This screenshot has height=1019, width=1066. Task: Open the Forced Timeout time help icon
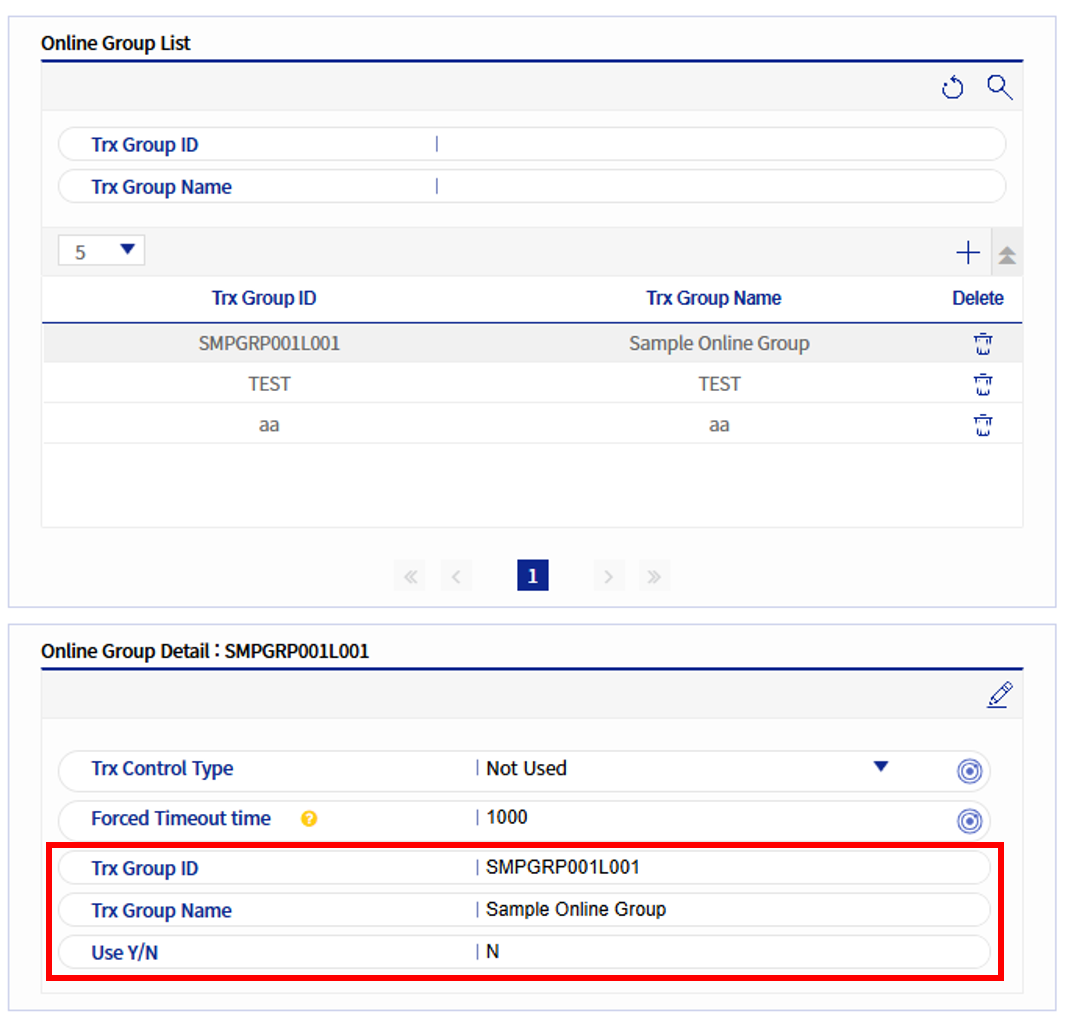tap(309, 819)
